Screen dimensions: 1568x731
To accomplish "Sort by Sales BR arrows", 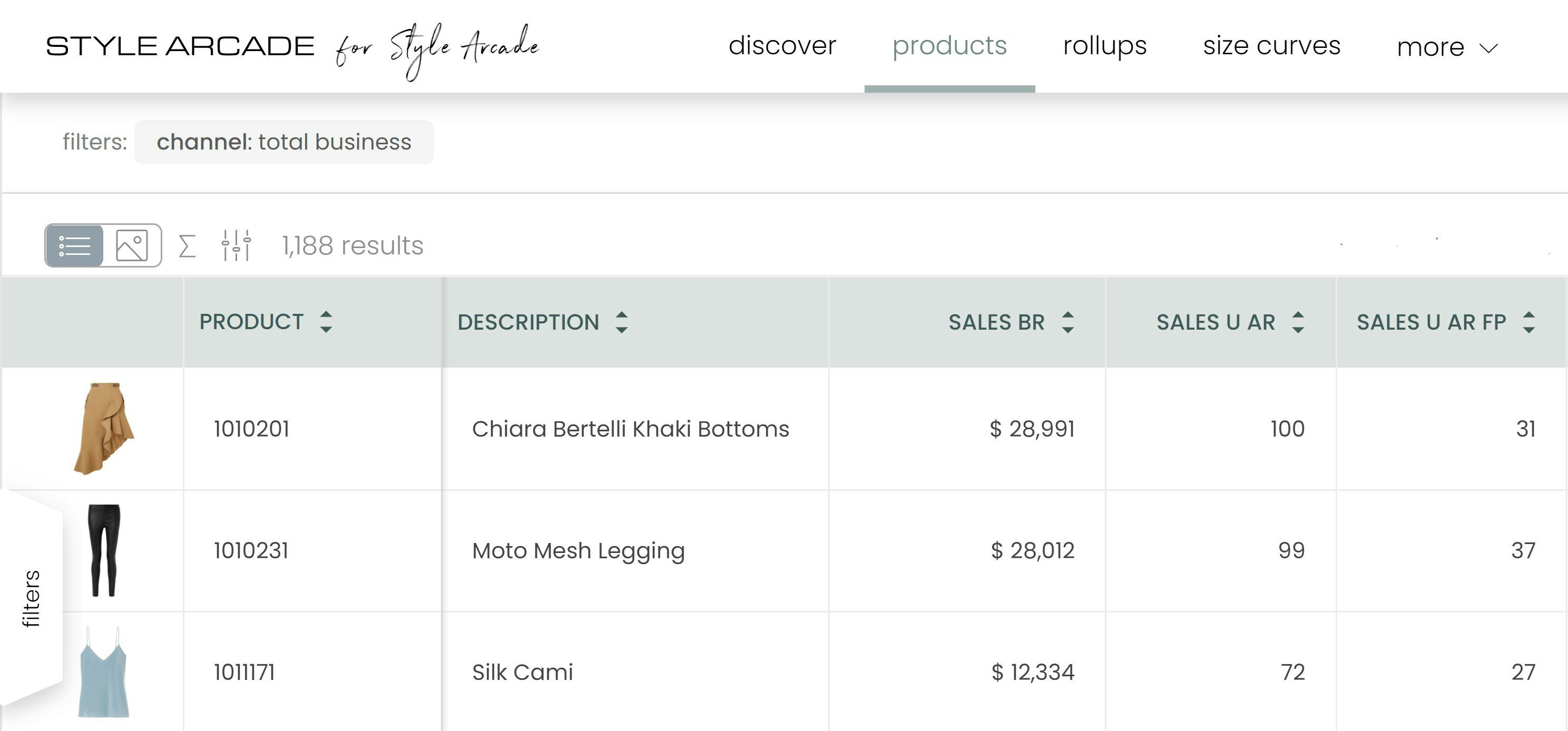I will [x=1067, y=322].
